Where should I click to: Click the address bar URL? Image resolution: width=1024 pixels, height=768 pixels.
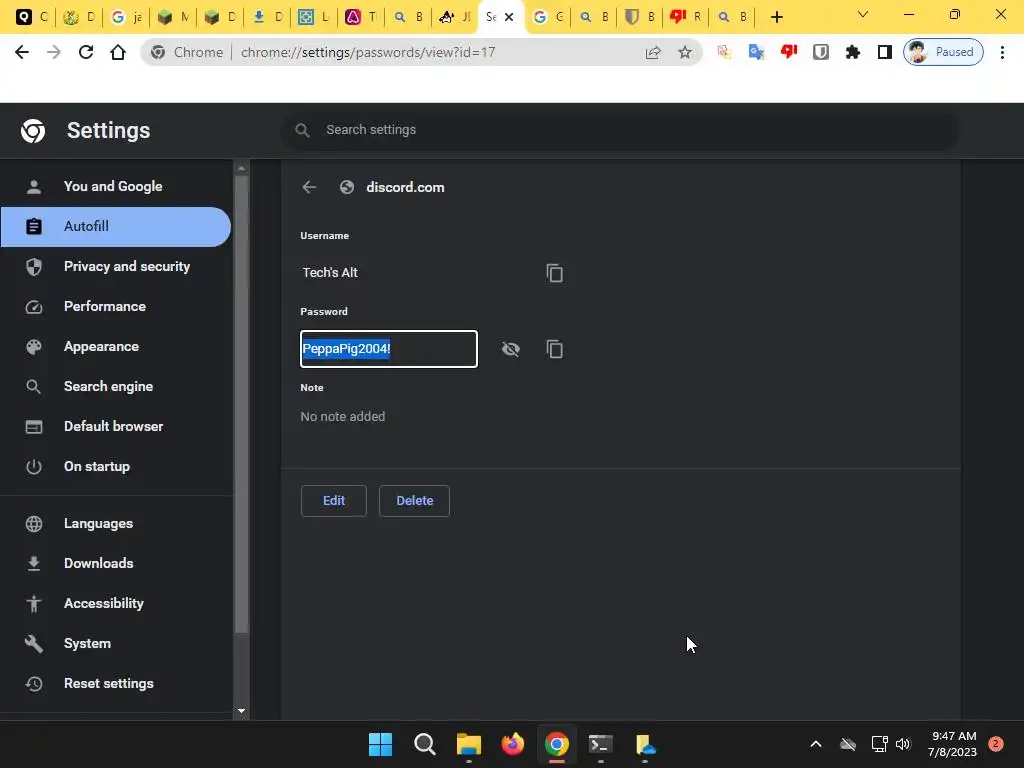[x=368, y=52]
